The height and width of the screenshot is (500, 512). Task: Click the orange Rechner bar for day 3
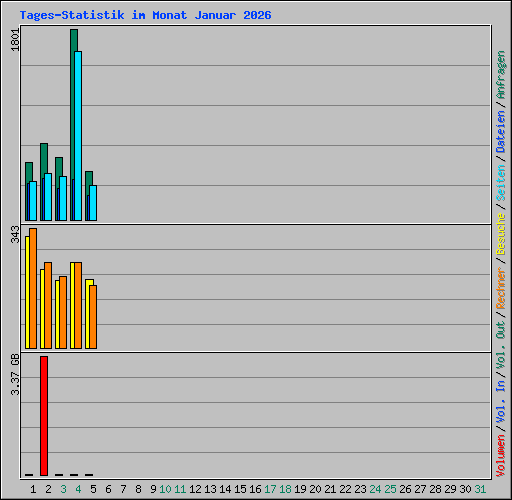[63, 312]
